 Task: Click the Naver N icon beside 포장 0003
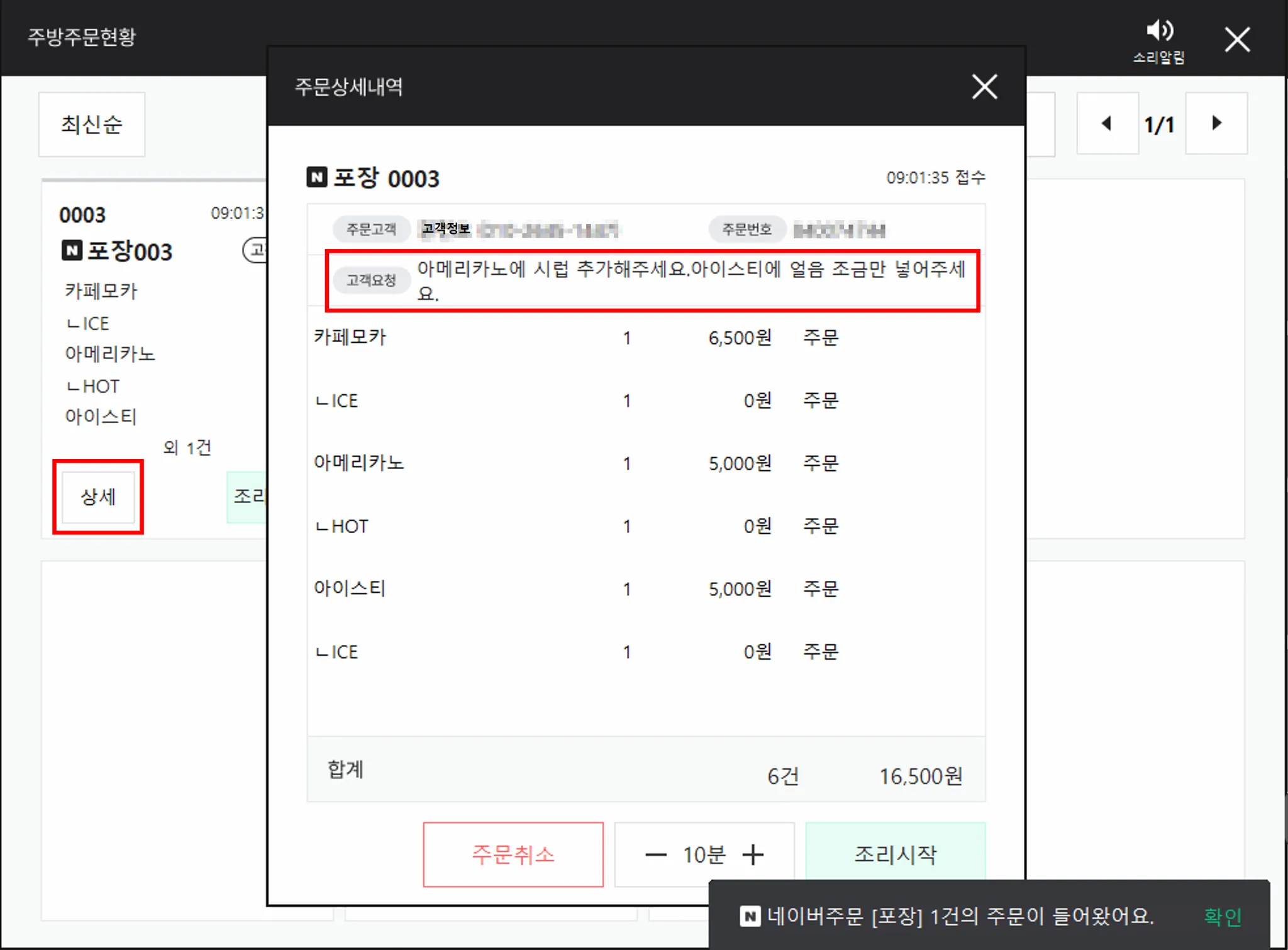click(317, 178)
